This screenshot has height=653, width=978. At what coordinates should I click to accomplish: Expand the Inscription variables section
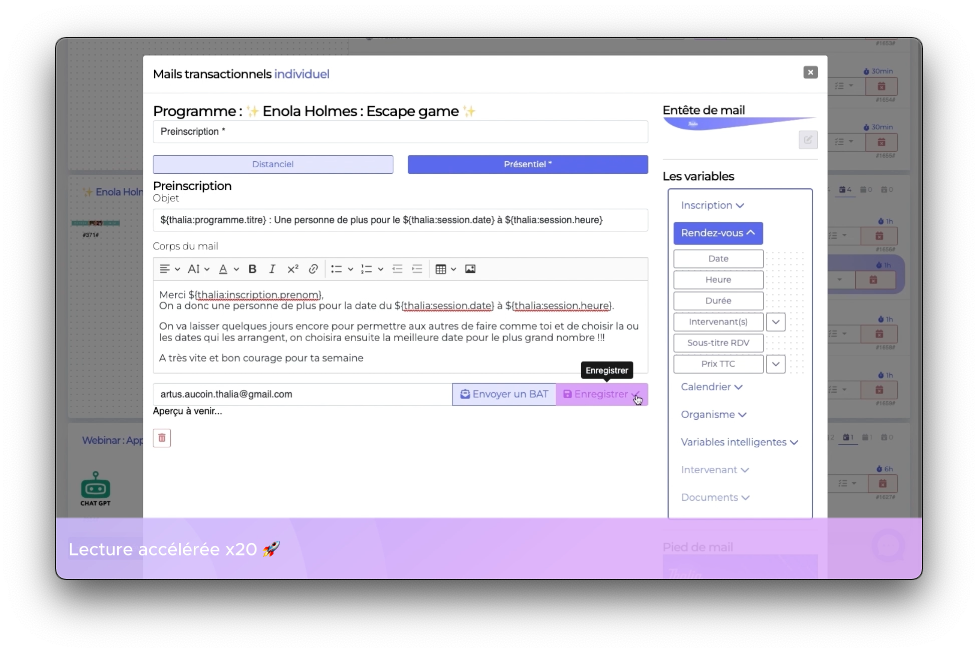point(712,205)
